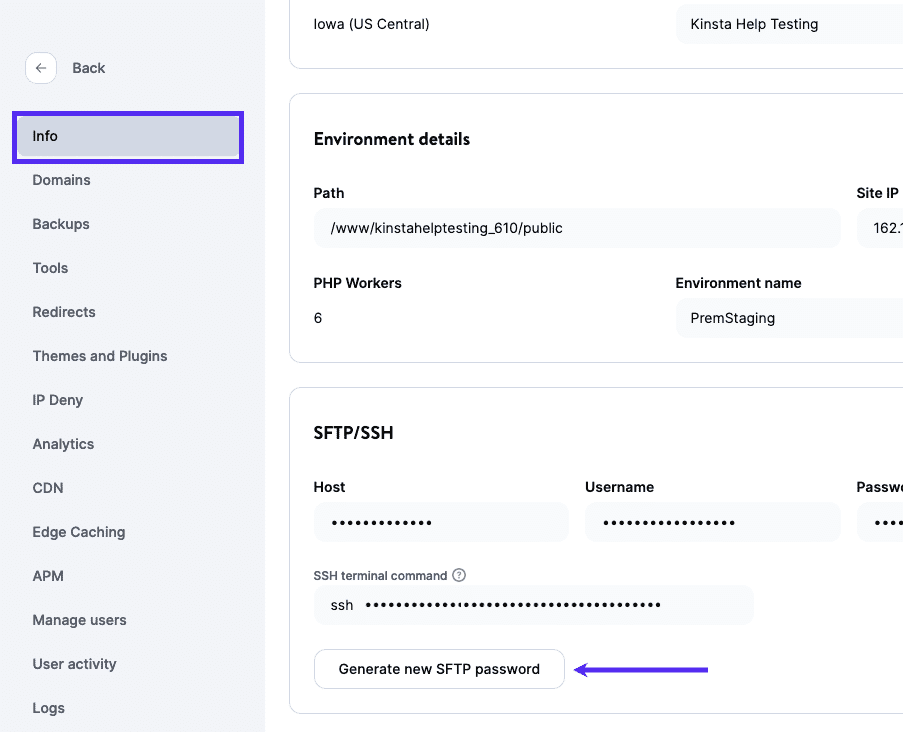The width and height of the screenshot is (903, 732).
Task: Open the Logs section
Action: 48,708
